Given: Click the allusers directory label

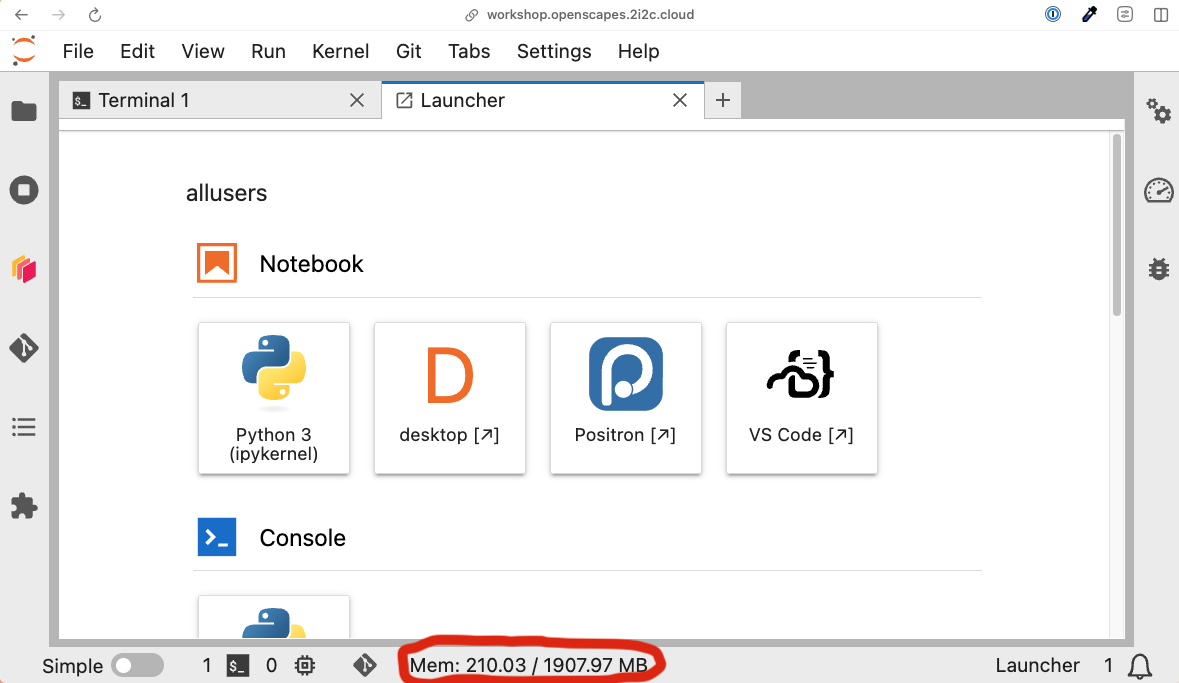Looking at the screenshot, I should click(x=226, y=193).
